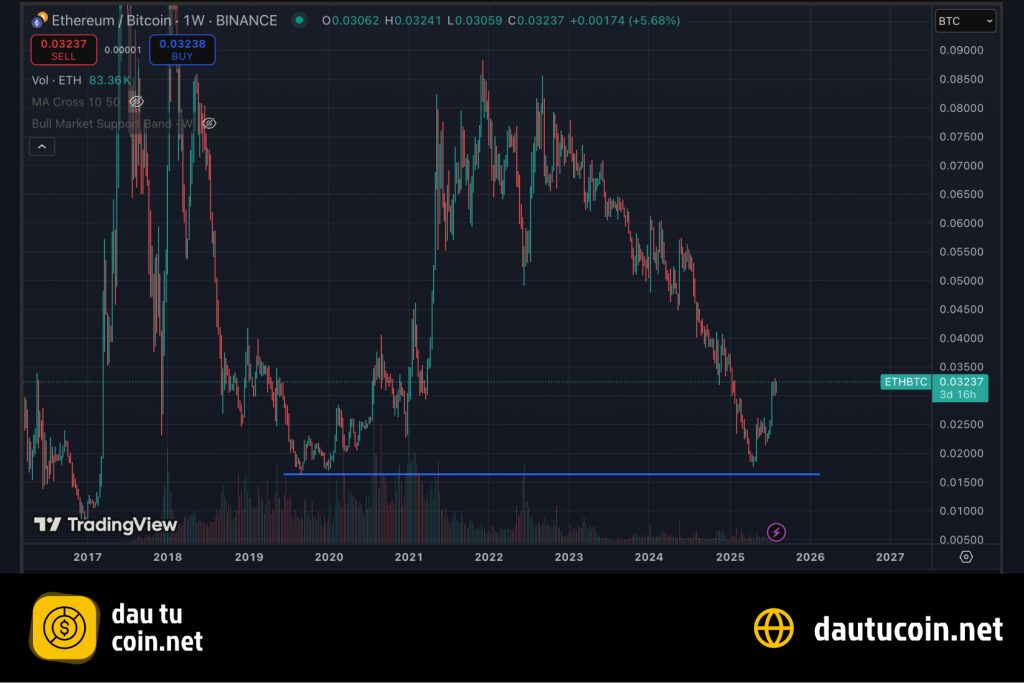Screen dimensions: 1024x683
Task: Select the blue horizontal support line
Action: click(x=552, y=474)
